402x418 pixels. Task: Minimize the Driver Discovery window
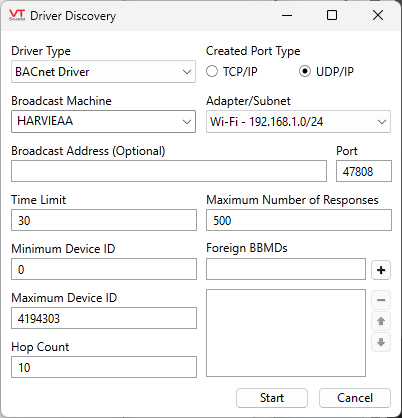coord(287,15)
